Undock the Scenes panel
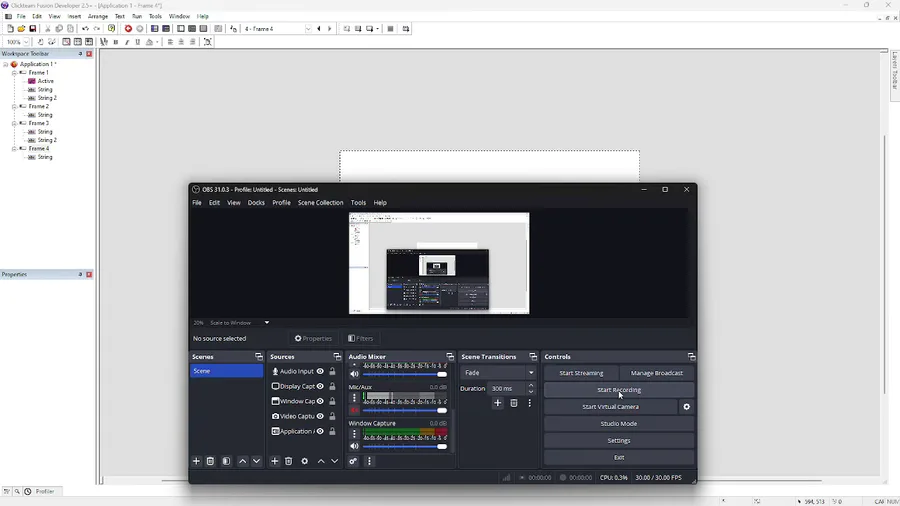This screenshot has height=506, width=900. pos(259,357)
